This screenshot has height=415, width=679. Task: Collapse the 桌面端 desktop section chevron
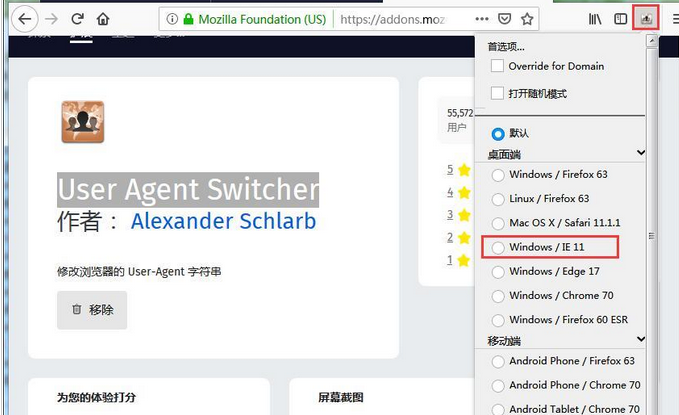641,152
